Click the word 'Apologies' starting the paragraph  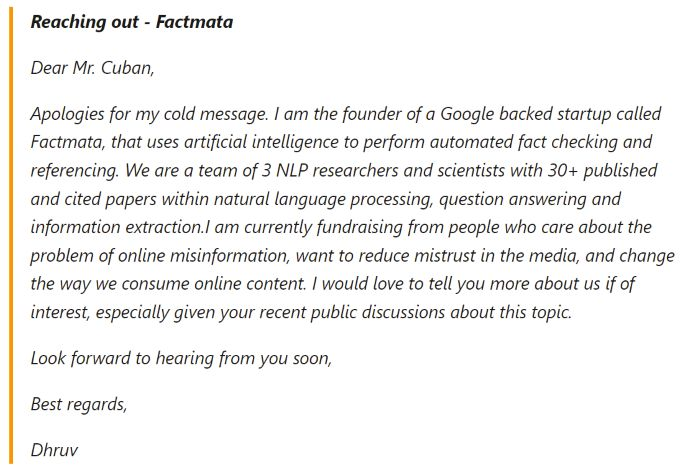pyautogui.click(x=68, y=114)
